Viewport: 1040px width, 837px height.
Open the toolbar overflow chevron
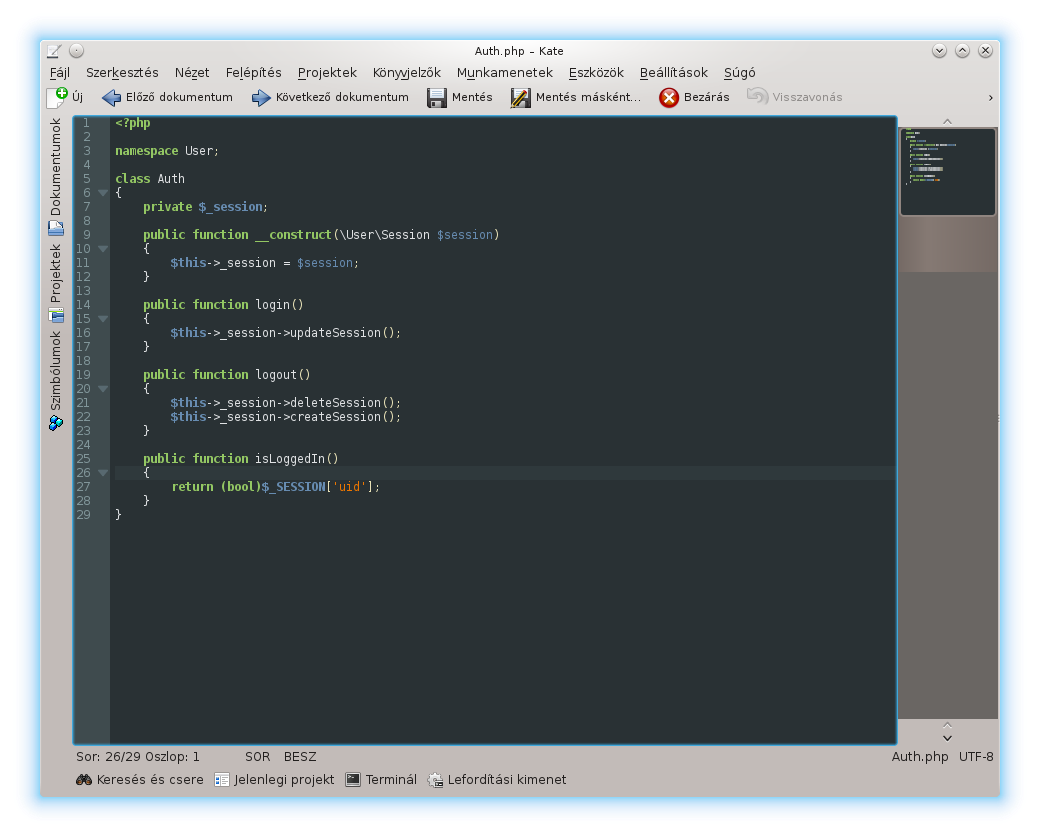[x=990, y=97]
